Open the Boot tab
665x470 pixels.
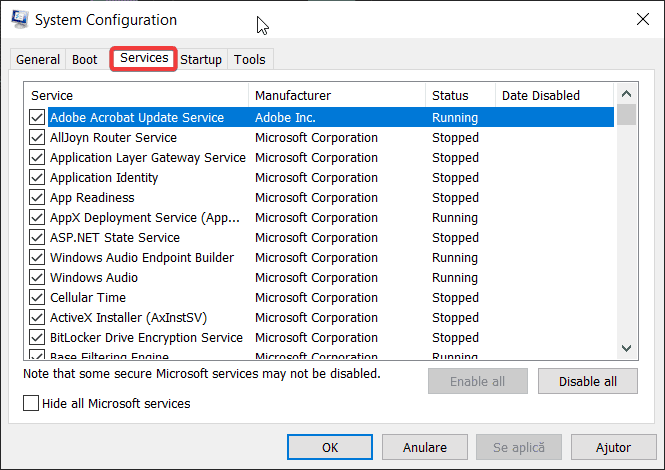pos(85,60)
